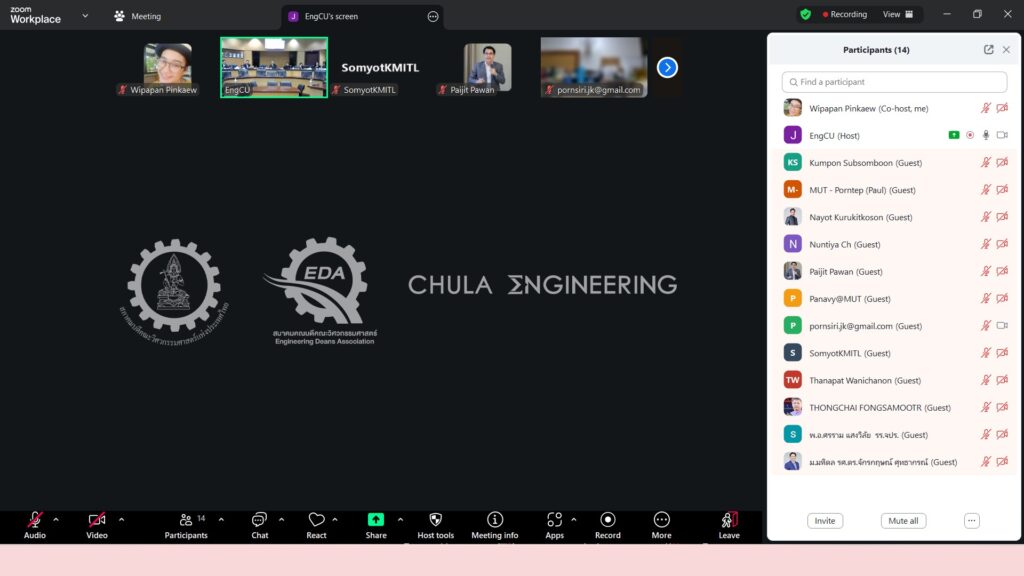The image size is (1024, 576).
Task: Click the Record icon in toolbar
Action: click(608, 520)
